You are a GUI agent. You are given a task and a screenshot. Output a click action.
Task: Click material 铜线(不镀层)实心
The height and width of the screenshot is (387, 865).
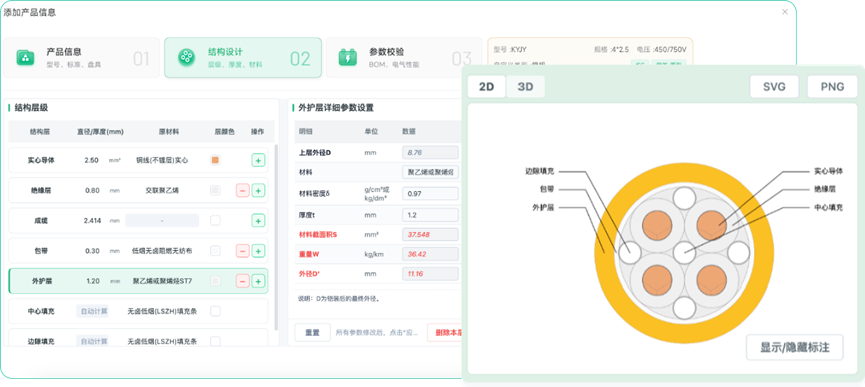(162, 160)
